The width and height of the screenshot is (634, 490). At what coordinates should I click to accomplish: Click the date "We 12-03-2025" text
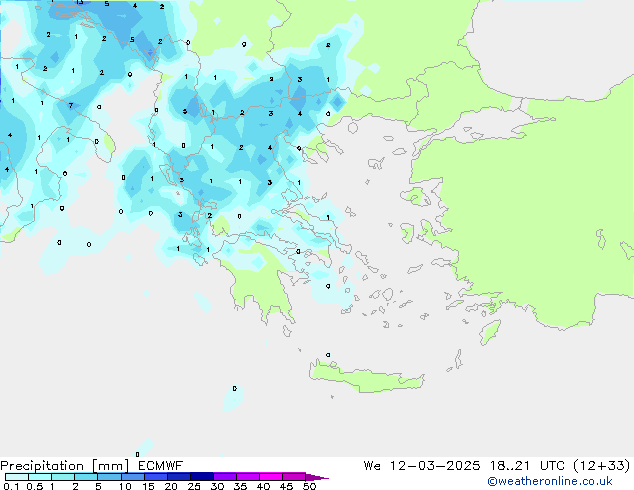(422, 466)
